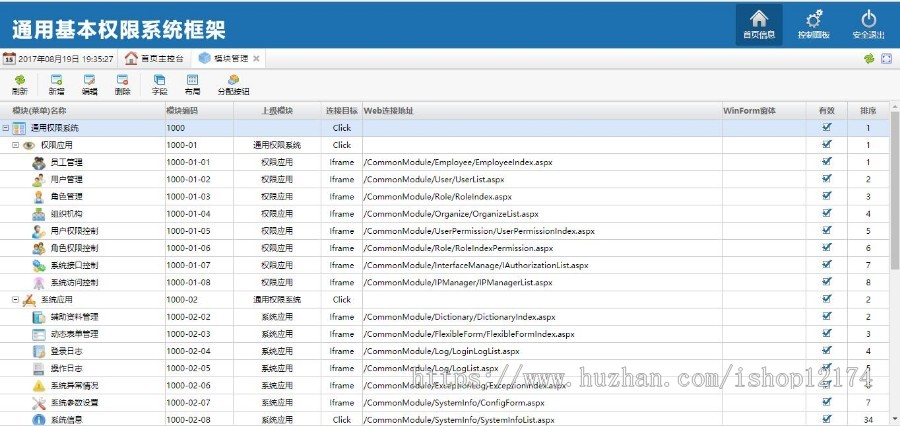The width and height of the screenshot is (900, 426).
Task: Toggle 有效 checkbox for 用户管理 row
Action: 827,179
